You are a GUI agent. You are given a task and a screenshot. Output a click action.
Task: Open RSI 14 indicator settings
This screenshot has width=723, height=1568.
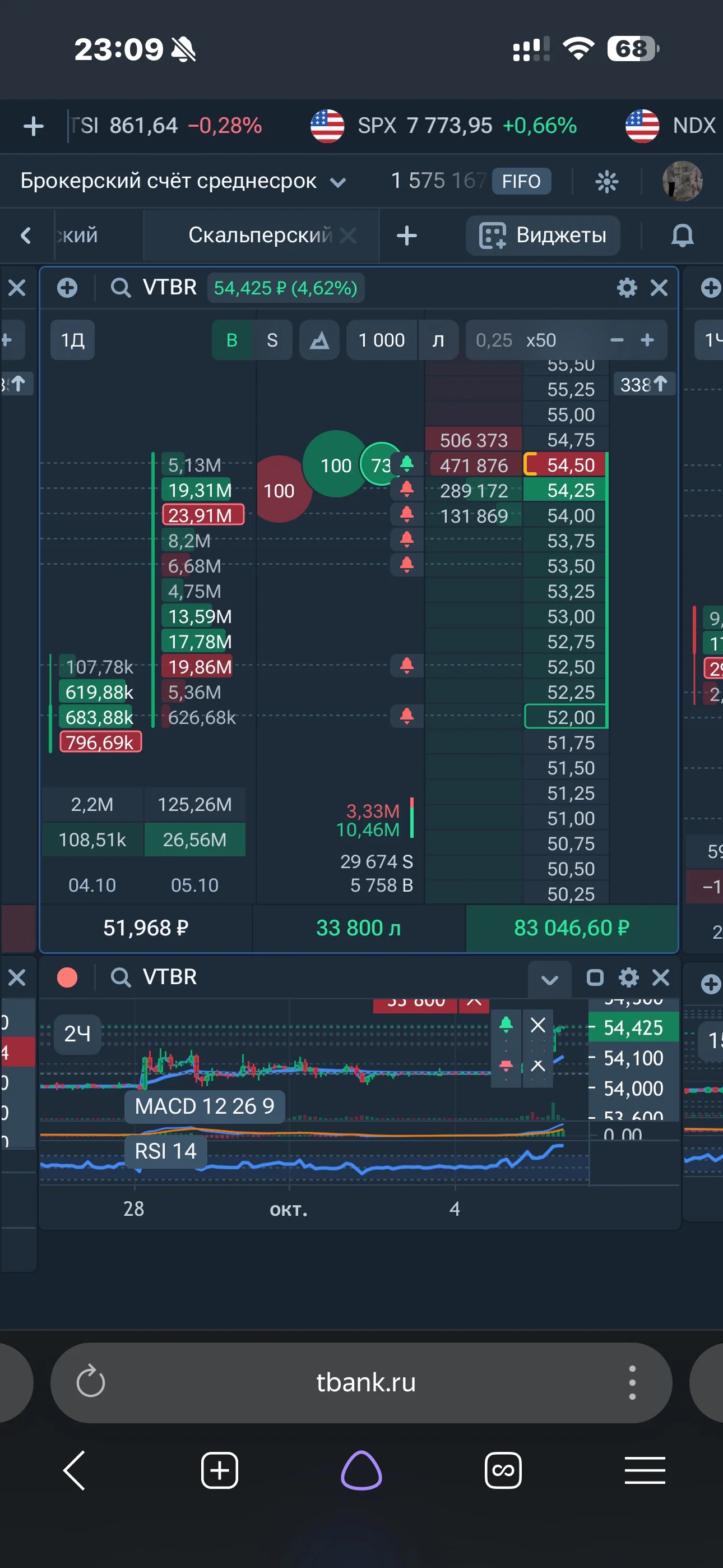165,1151
